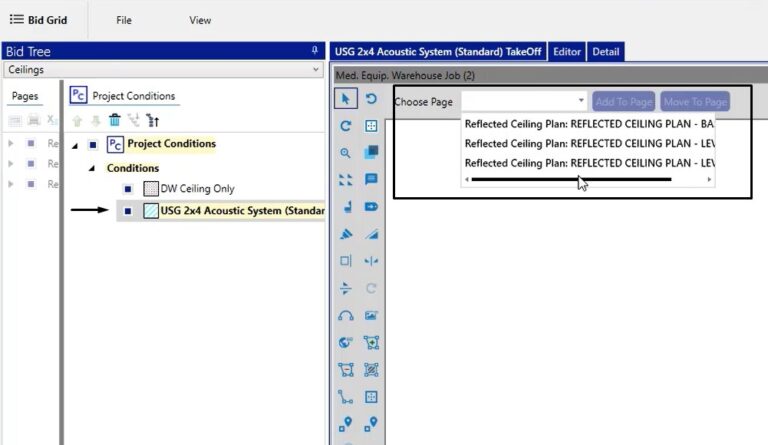Collapse the Project Conditions tree node

[x=75, y=145]
